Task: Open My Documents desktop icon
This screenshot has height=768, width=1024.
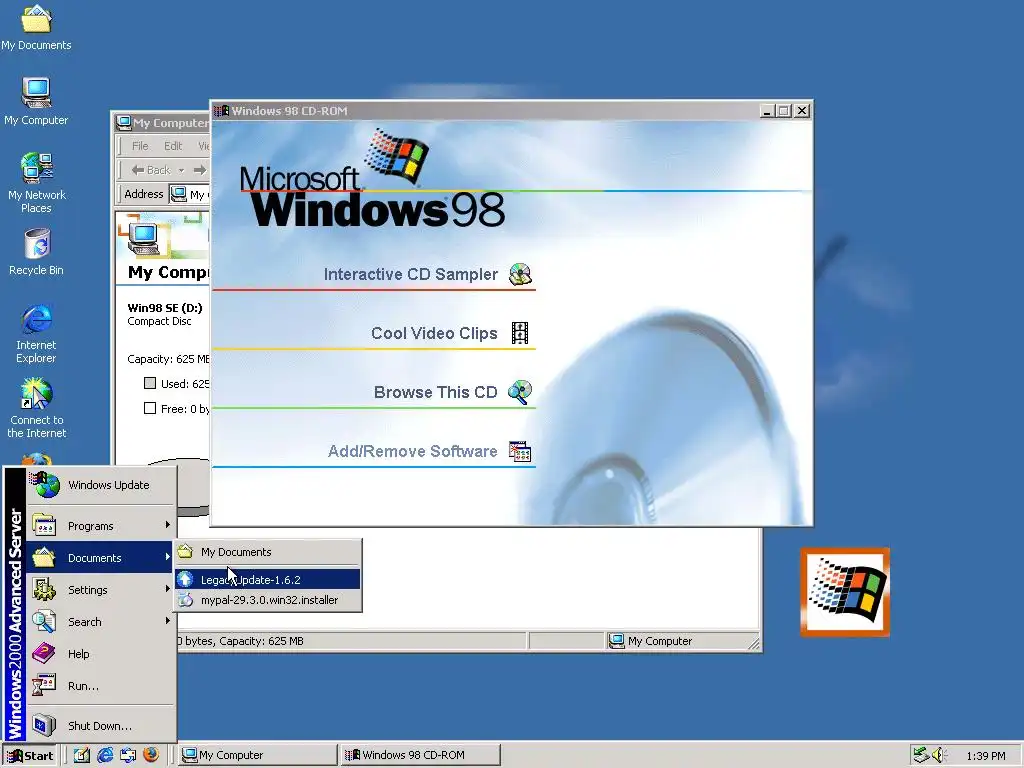Action: coord(36,27)
